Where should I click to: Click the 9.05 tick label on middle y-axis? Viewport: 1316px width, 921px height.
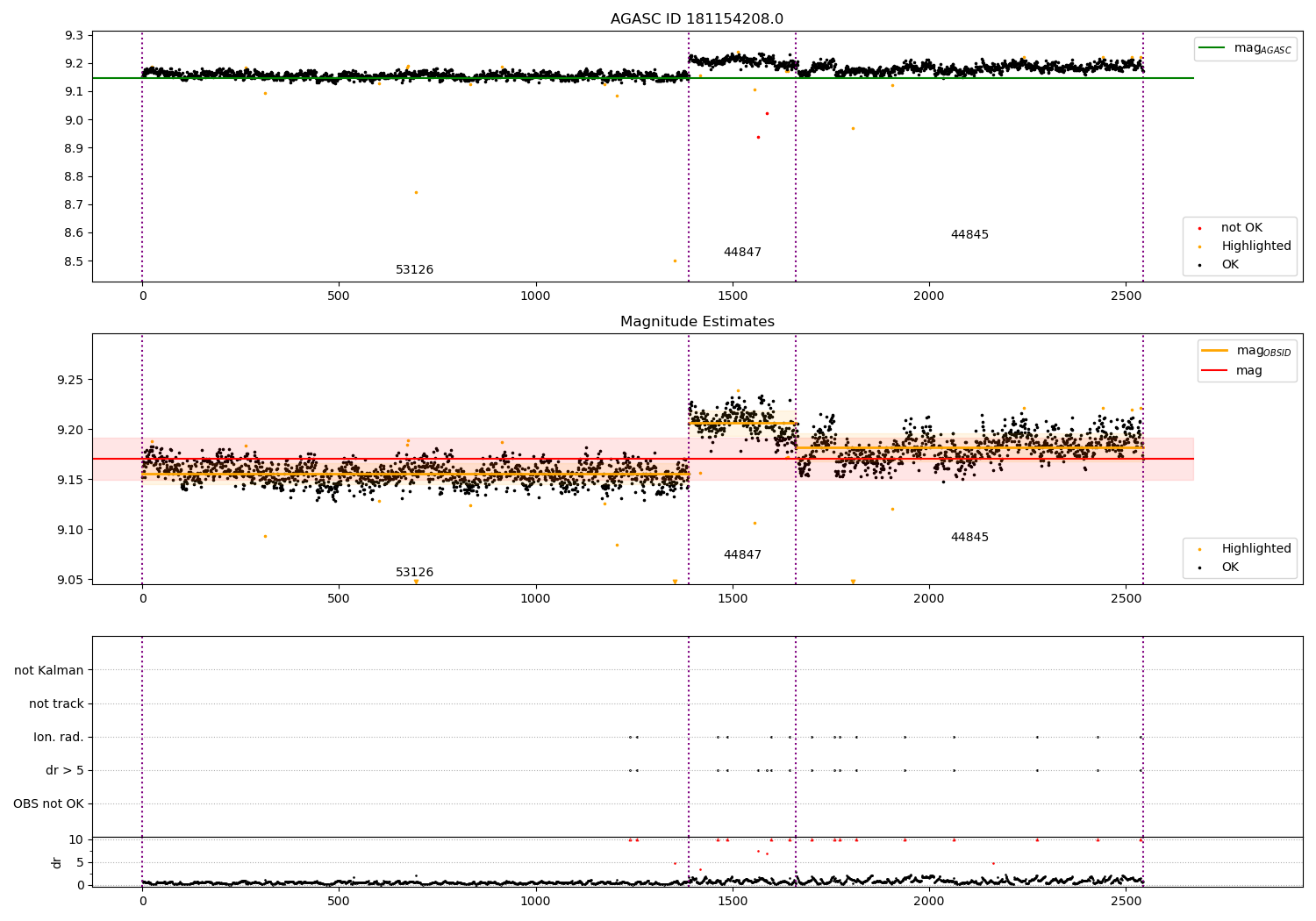69,581
